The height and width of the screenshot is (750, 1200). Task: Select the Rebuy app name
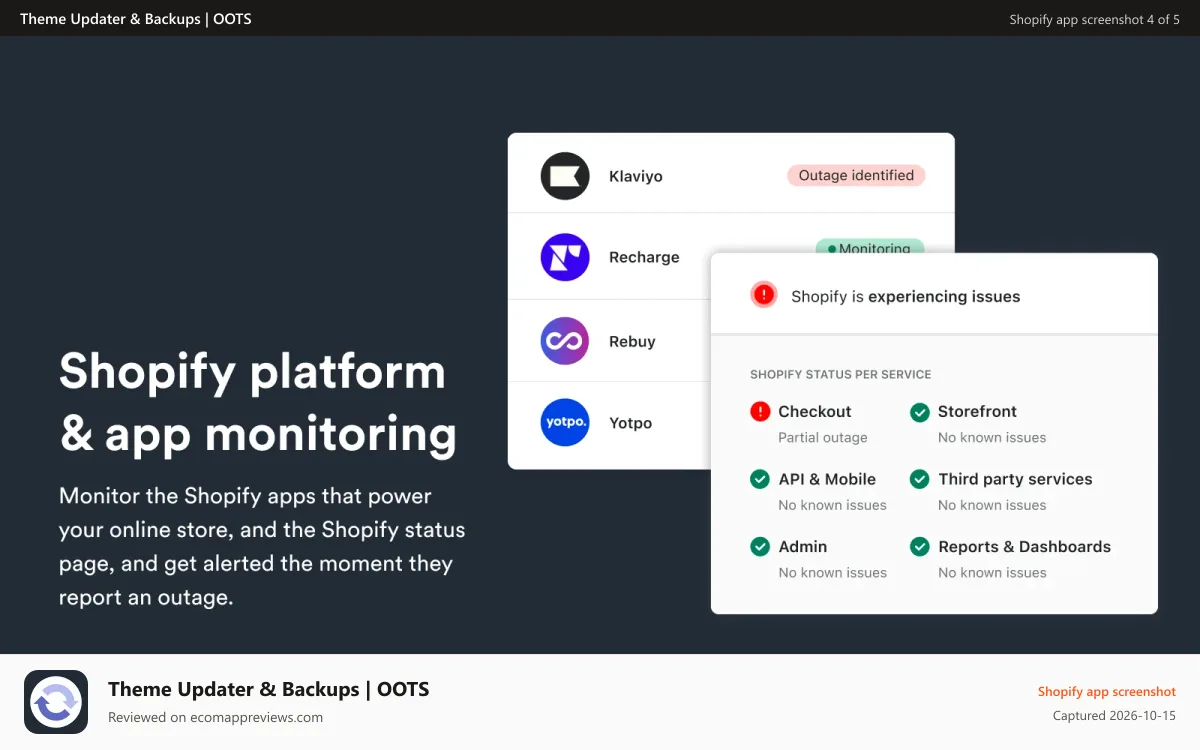coord(632,341)
